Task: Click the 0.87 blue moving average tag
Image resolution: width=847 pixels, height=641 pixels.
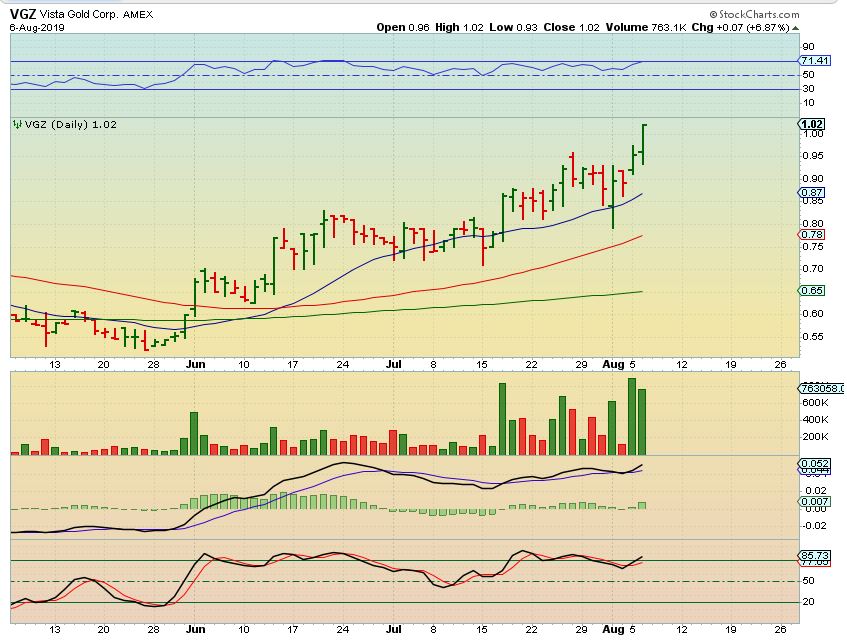Action: 812,193
